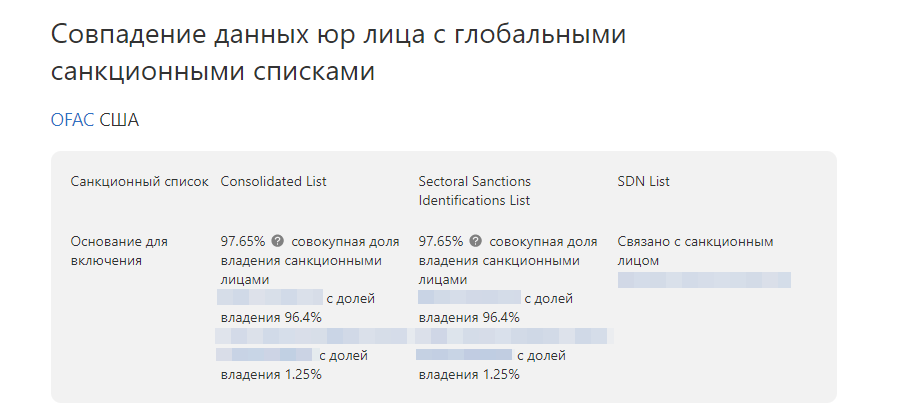Click владения 96.4% text in Consolidated List

271,318
